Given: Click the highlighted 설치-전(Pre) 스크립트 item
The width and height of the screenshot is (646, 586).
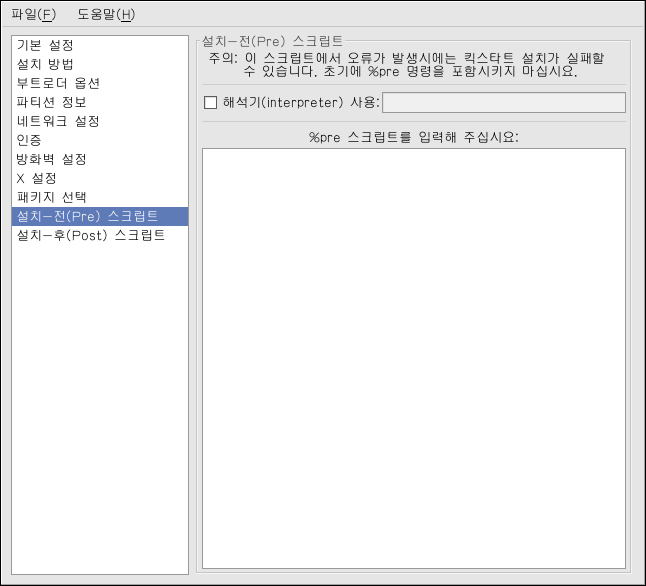Looking at the screenshot, I should [87, 217].
